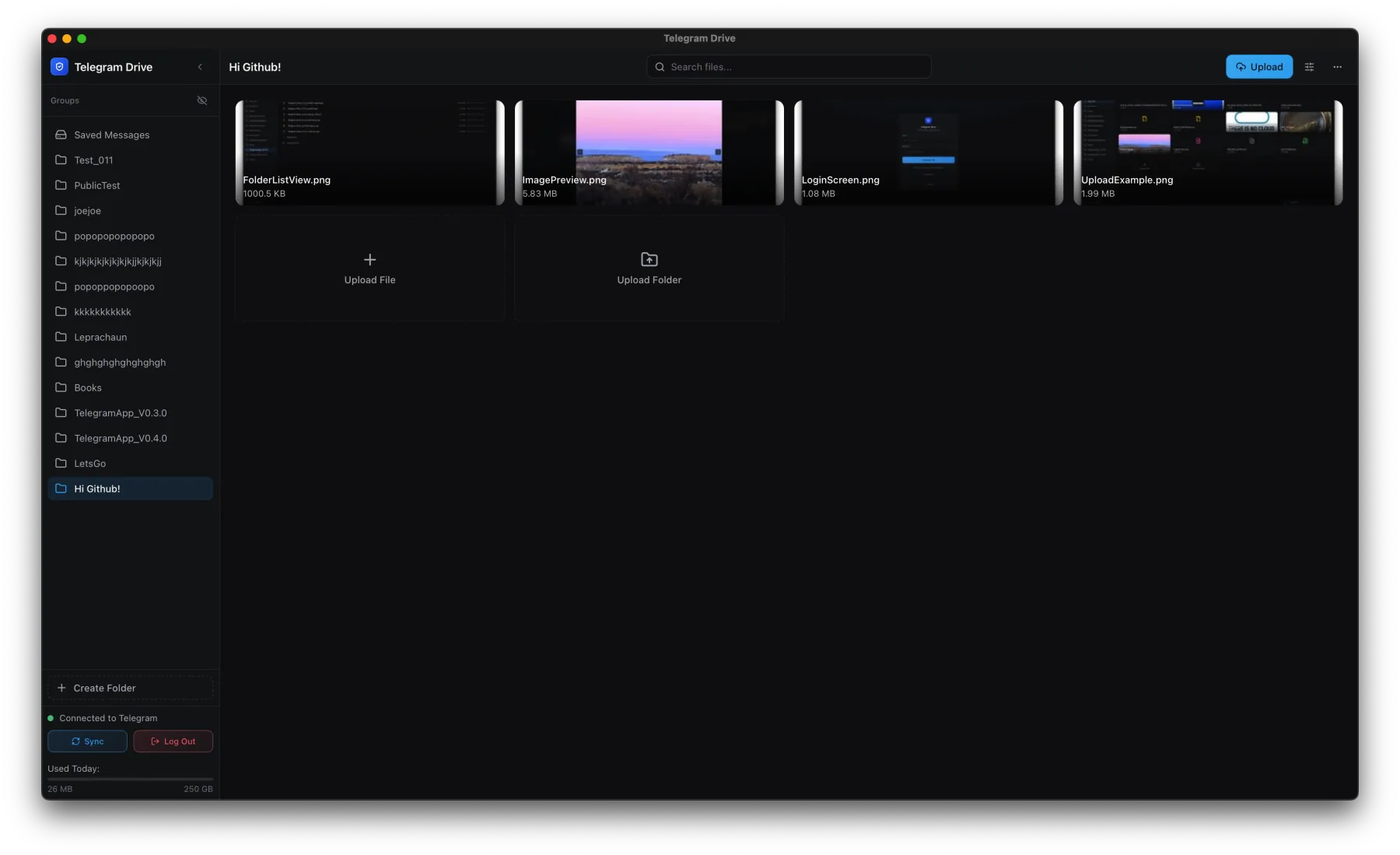Click the folder icon beside TelegramApp_V0.4.0
Viewport: 1400px width, 855px height.
(61, 438)
